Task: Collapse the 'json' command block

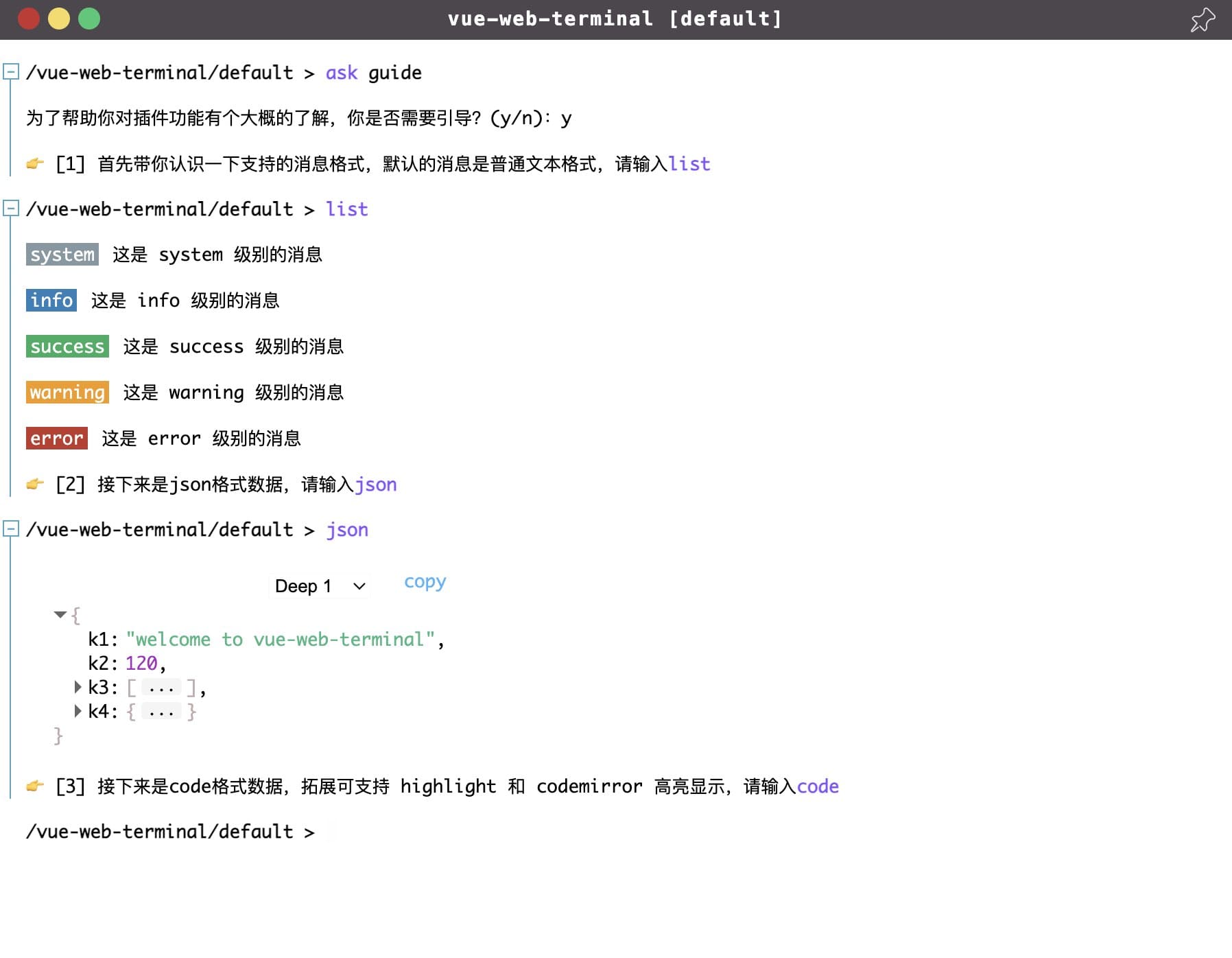Action: pyautogui.click(x=10, y=528)
